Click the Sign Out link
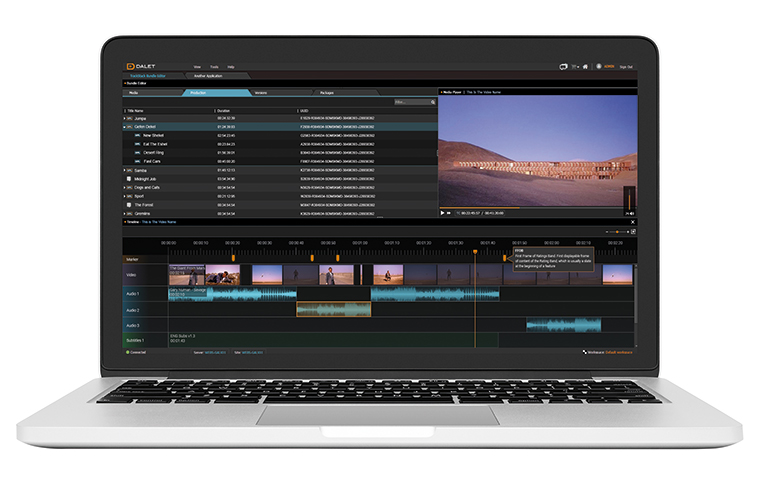The image size is (760, 500). pyautogui.click(x=626, y=66)
